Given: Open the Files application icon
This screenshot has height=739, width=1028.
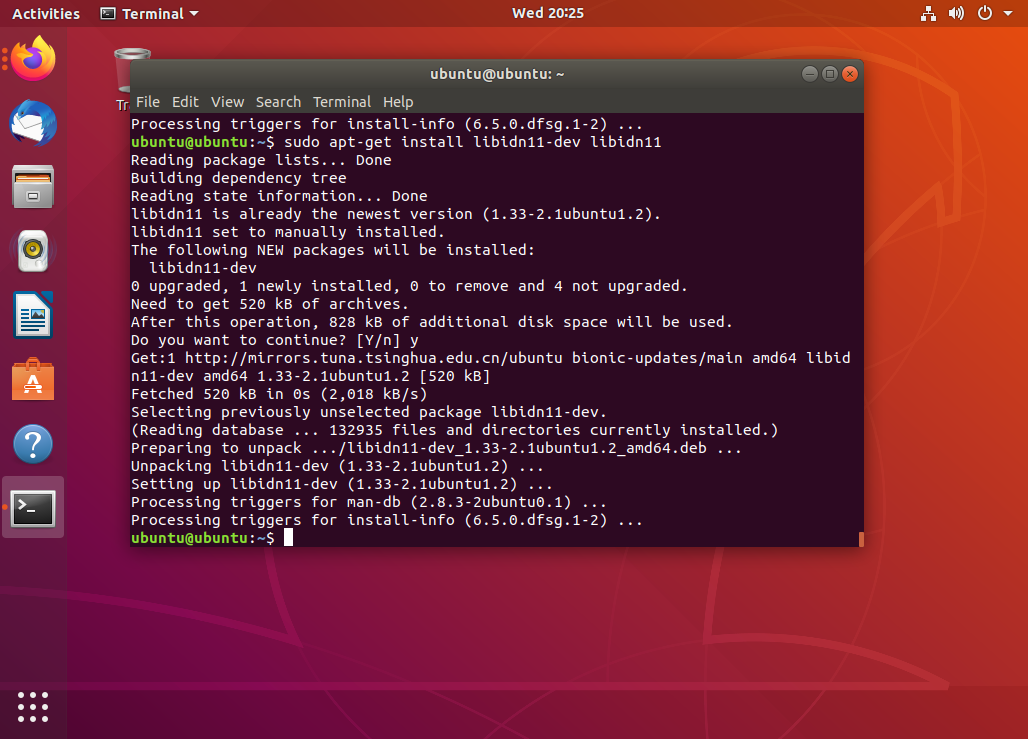Looking at the screenshot, I should 33,187.
